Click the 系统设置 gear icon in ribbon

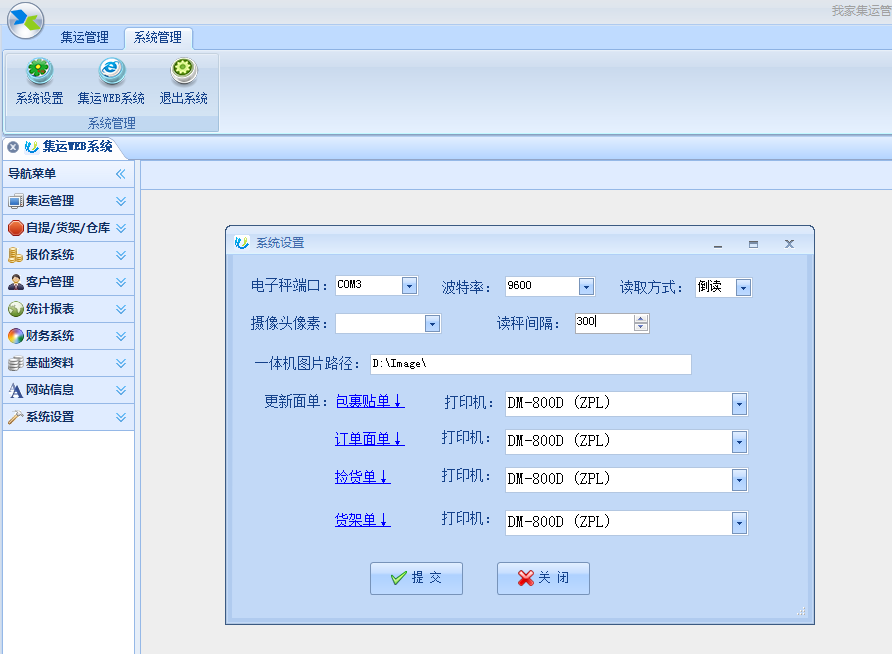pyautogui.click(x=39, y=72)
